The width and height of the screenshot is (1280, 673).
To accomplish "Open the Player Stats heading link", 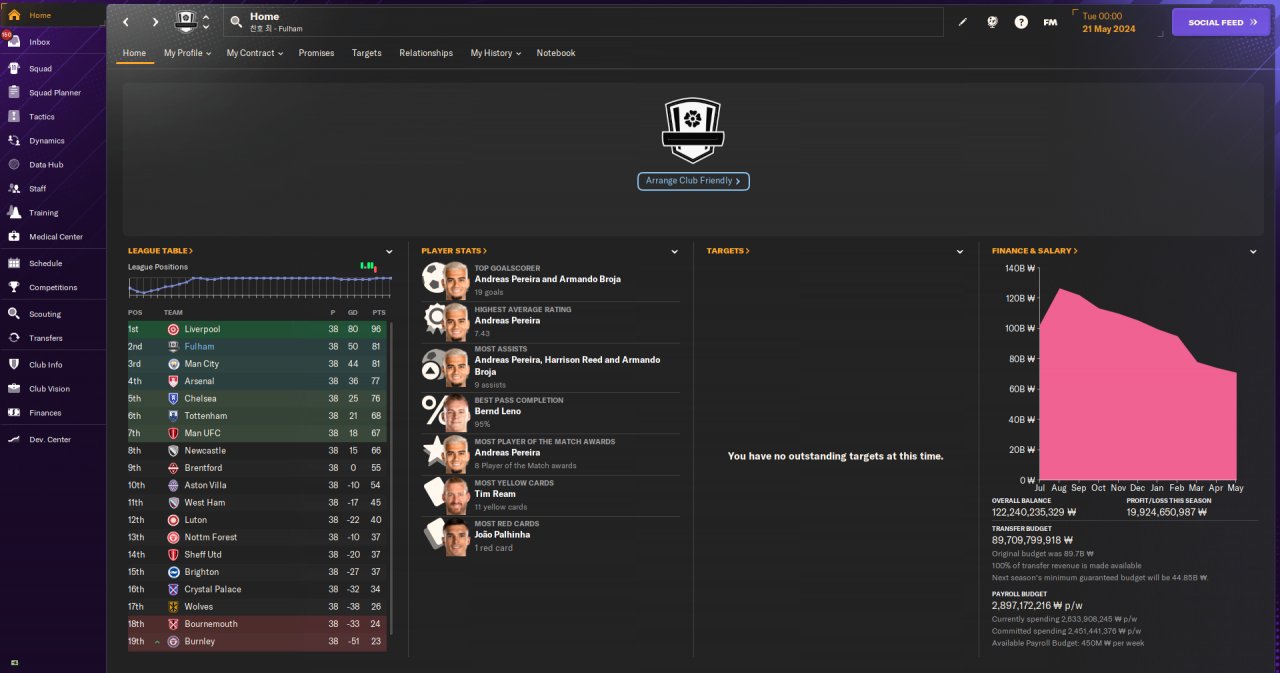I will (x=454, y=251).
